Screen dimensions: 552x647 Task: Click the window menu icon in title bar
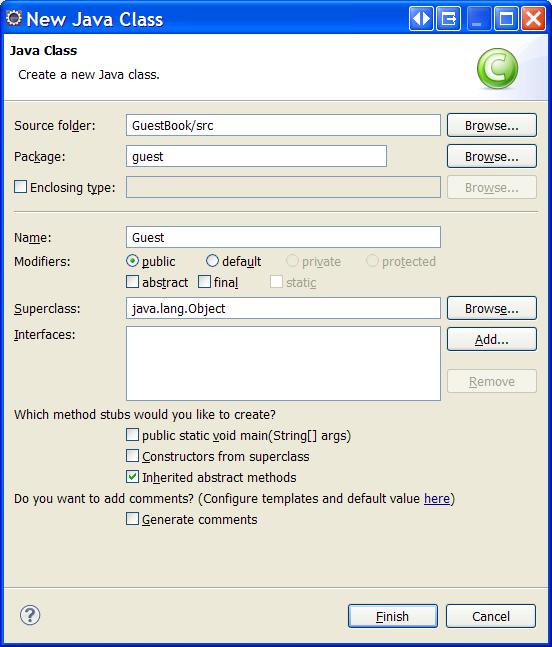tap(448, 19)
